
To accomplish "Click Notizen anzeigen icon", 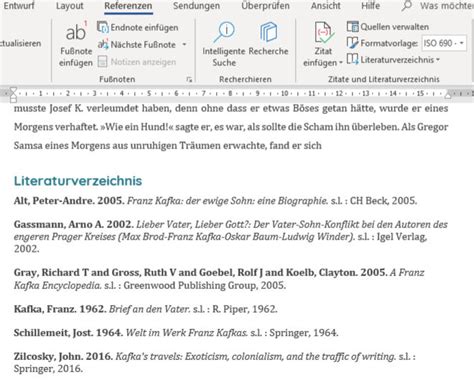I will pos(102,62).
